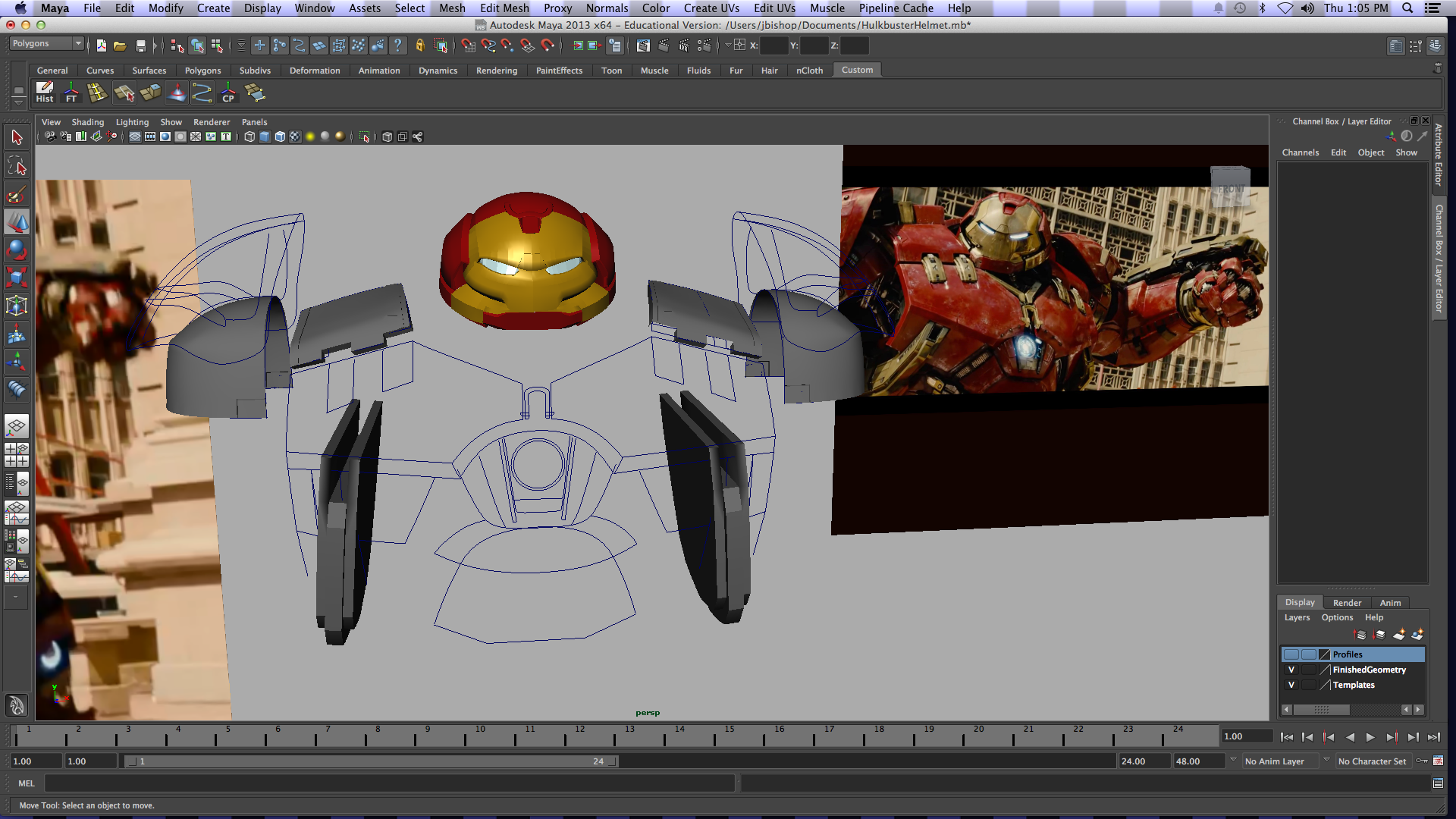Image resolution: width=1456 pixels, height=819 pixels.
Task: Toggle wireframe on shaded in viewport toolbar
Action: tap(280, 136)
